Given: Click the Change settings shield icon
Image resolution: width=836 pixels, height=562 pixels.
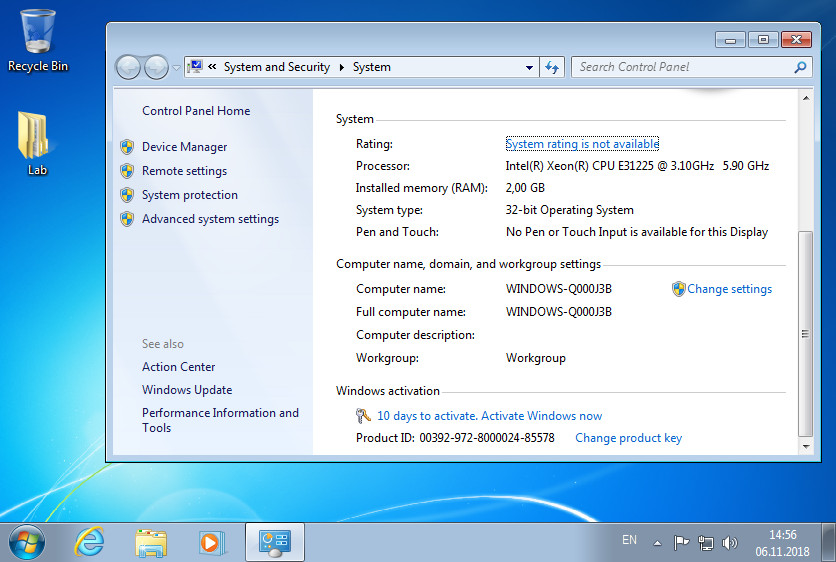Looking at the screenshot, I should tap(678, 289).
